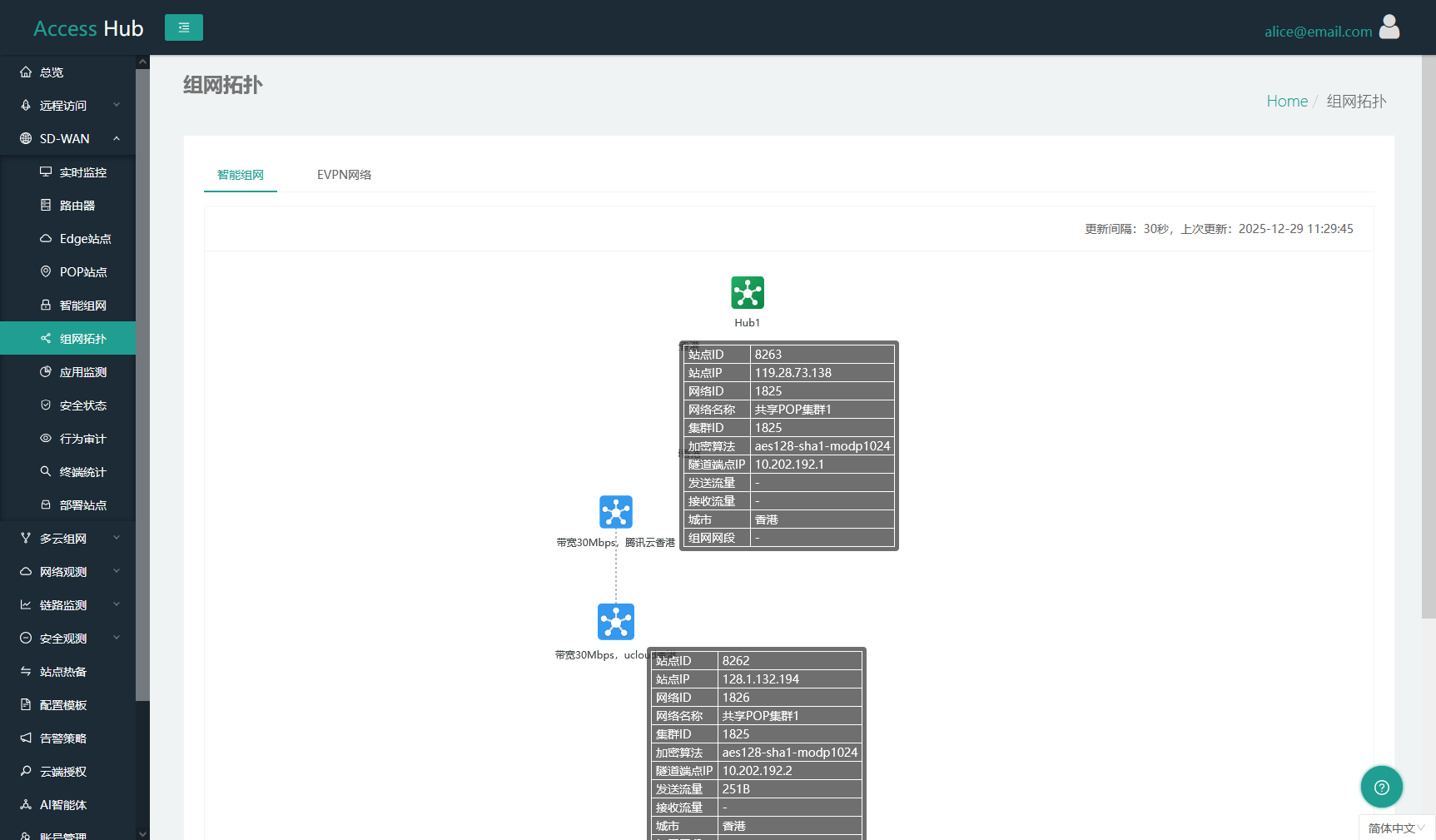Screen dimensions: 1436x840
Task: Expand the 安全观测 submenu chevron
Action: [117, 638]
